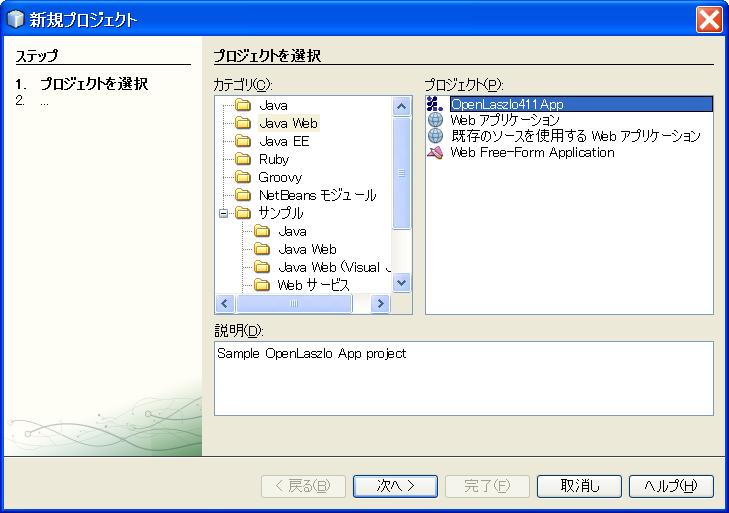
Task: Click the Groovy folder icon
Action: (x=243, y=177)
